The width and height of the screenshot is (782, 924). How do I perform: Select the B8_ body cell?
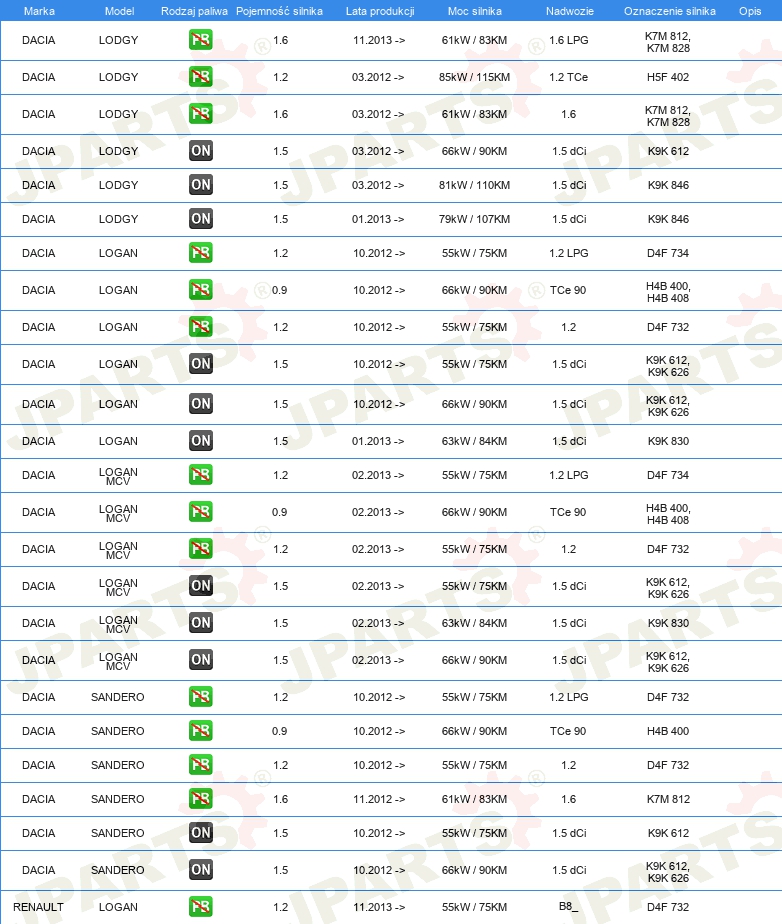point(568,906)
